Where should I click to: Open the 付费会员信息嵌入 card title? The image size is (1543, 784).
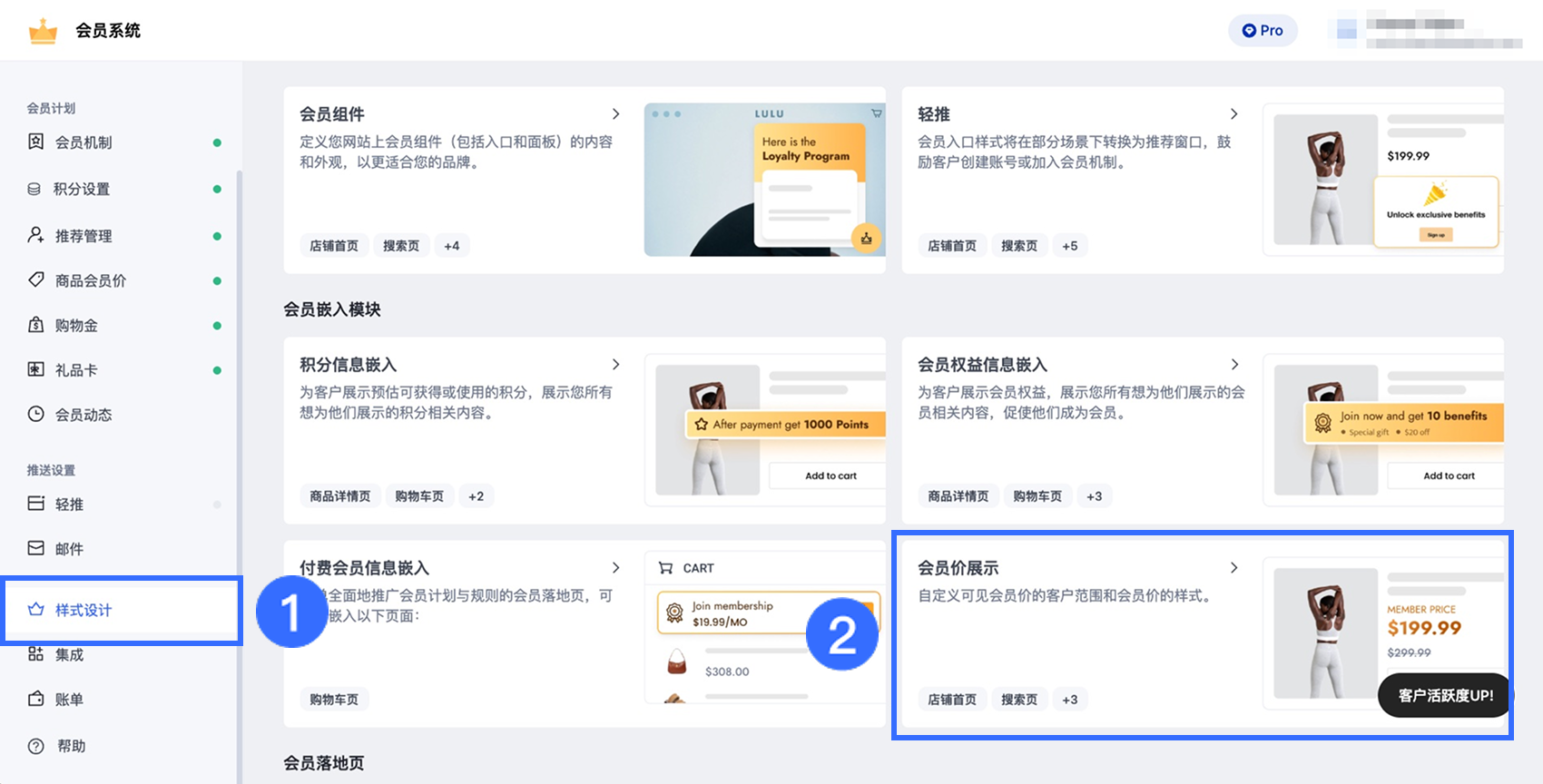[x=365, y=568]
